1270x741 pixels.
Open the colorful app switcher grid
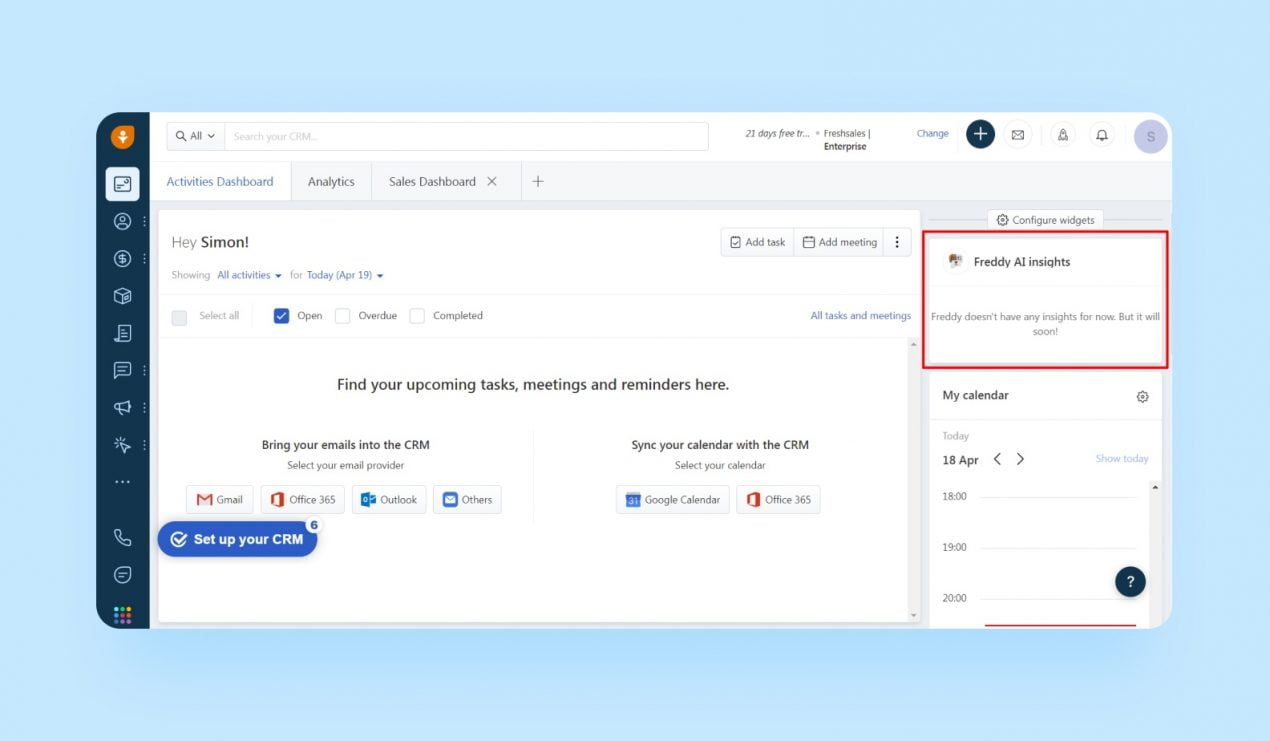122,614
